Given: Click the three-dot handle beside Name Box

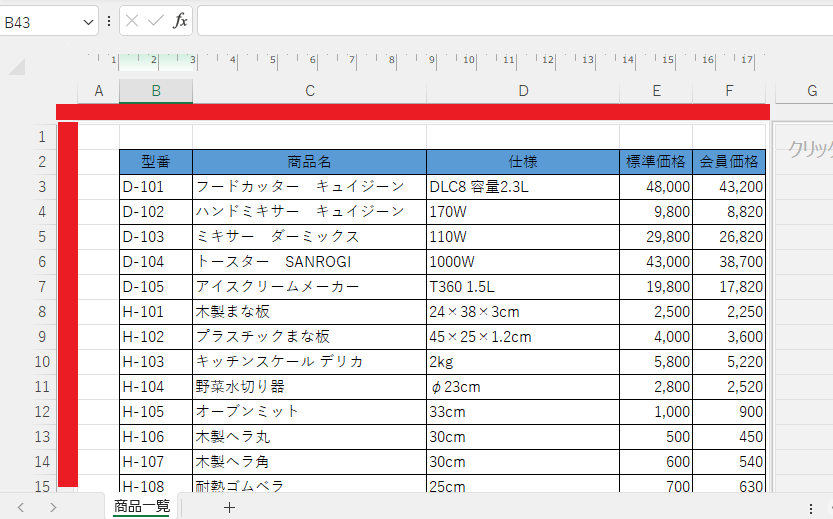Looking at the screenshot, I should (109, 21).
